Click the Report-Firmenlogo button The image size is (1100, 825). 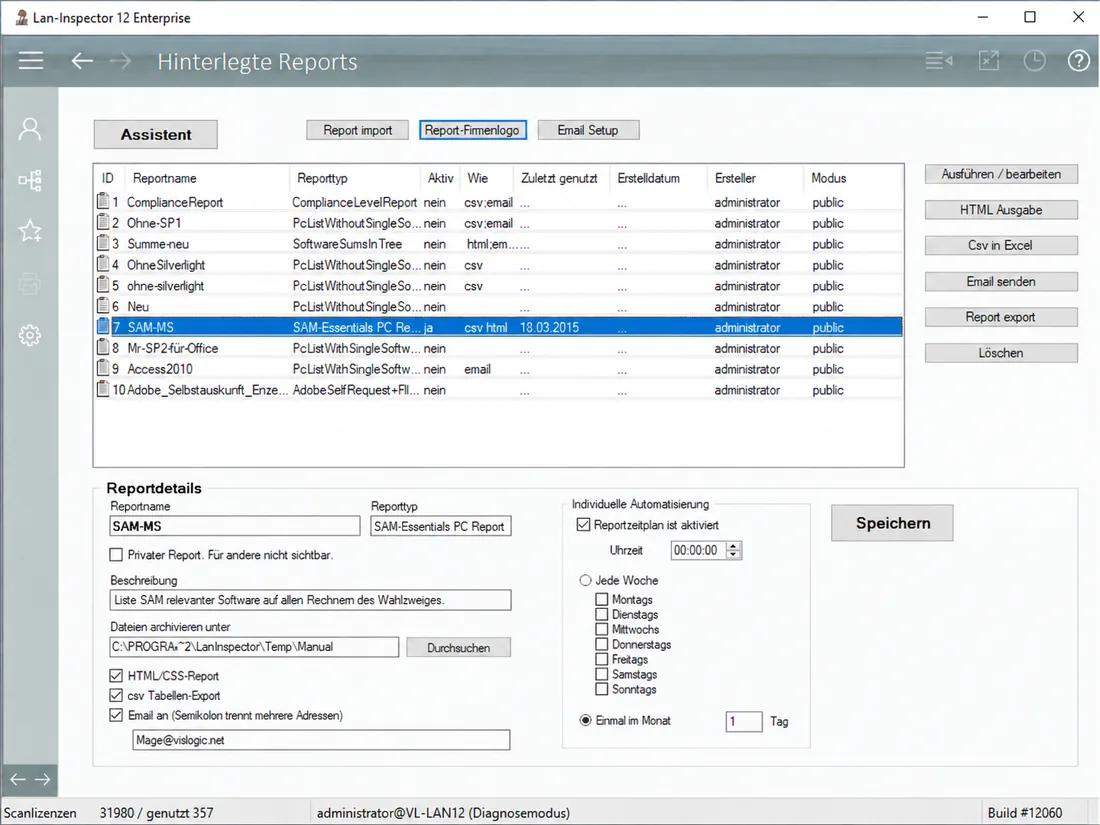(473, 130)
